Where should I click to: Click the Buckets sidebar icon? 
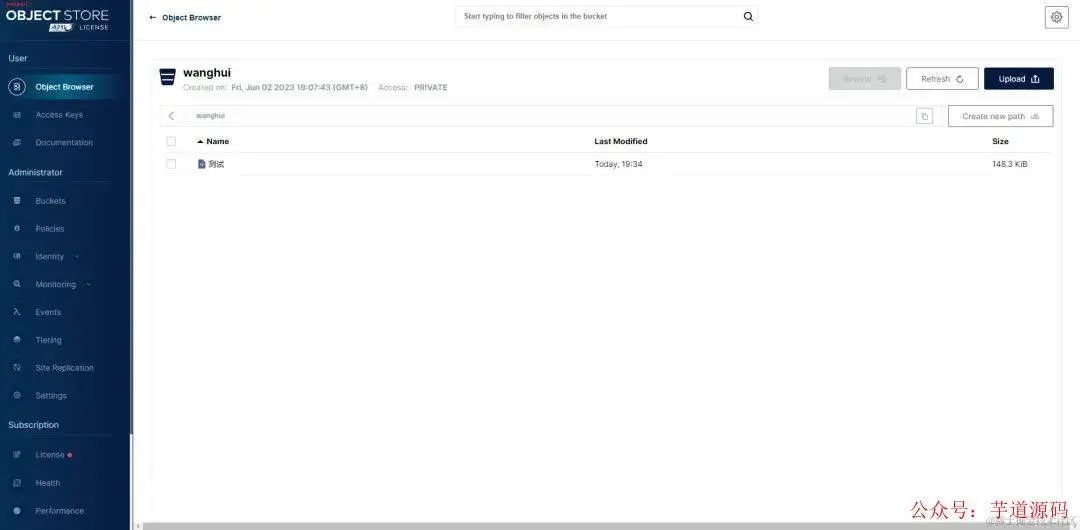point(17,201)
